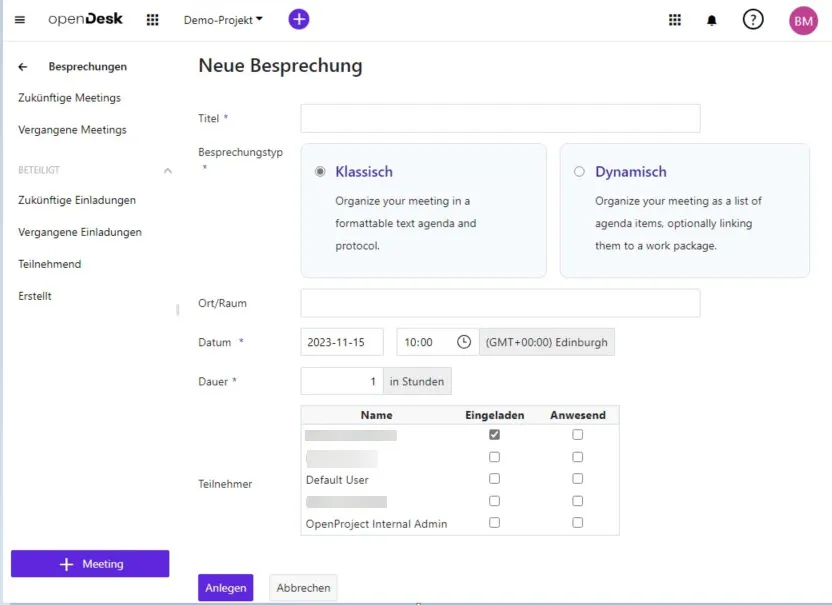Open the hamburger main menu
The height and width of the screenshot is (605, 832).
click(20, 20)
